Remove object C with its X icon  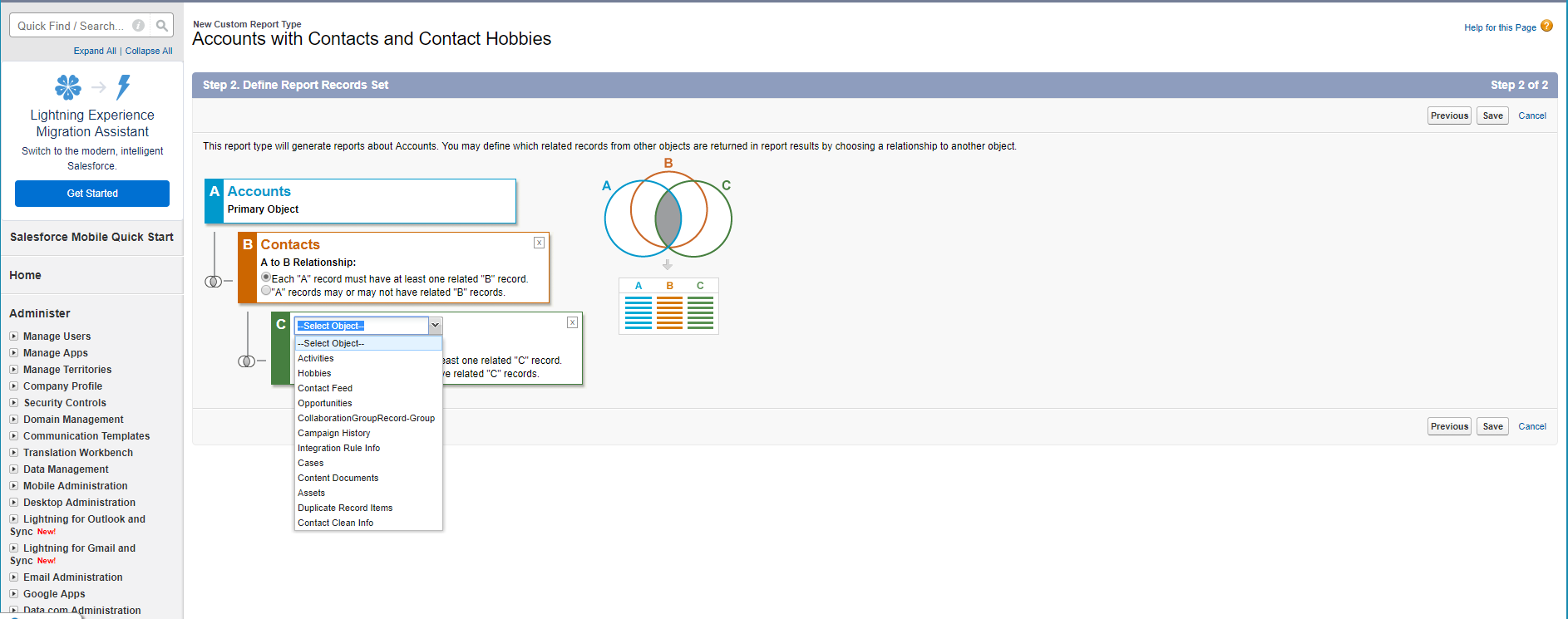click(572, 322)
